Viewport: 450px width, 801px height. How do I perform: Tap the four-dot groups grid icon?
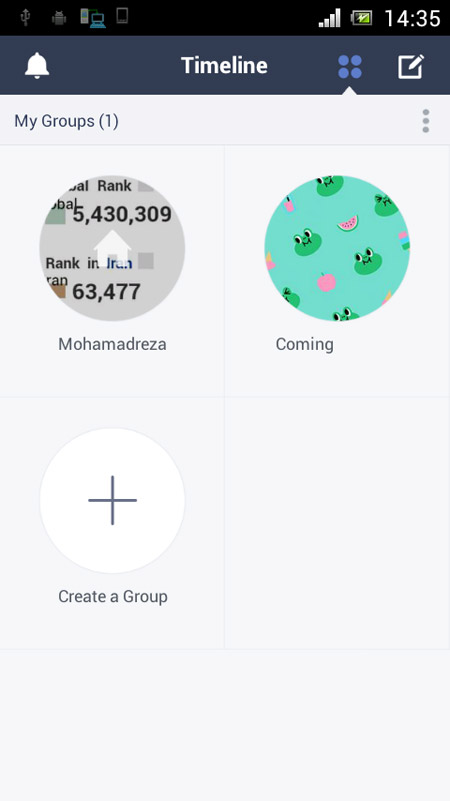point(350,67)
